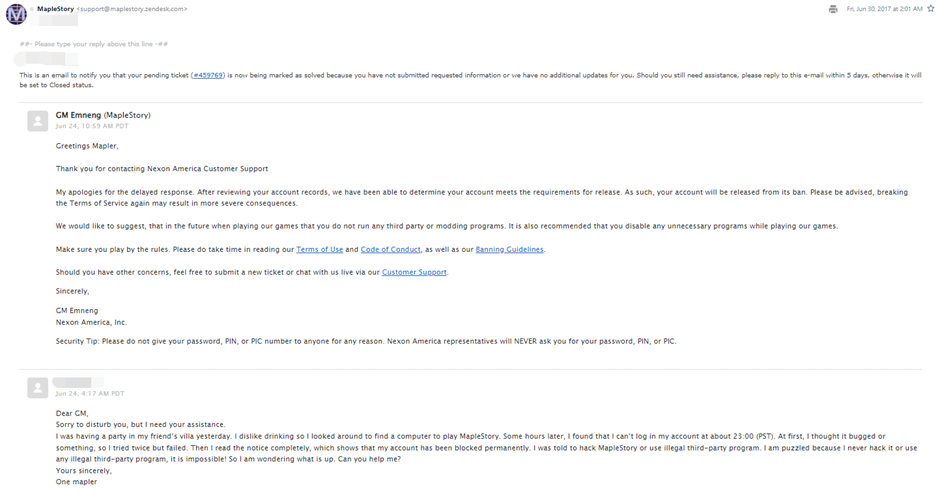Select the MapleStory sender name
The height and width of the screenshot is (494, 940).
(x=55, y=9)
